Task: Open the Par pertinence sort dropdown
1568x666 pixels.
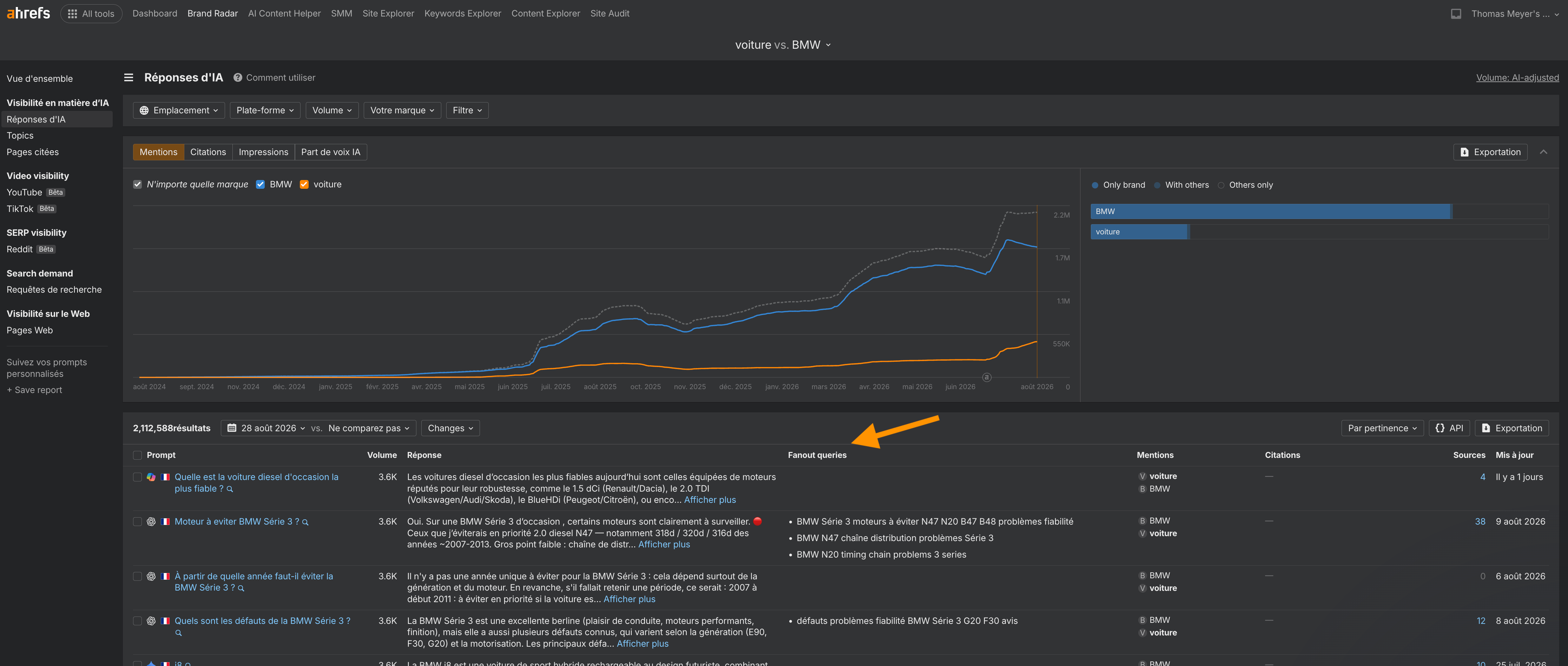Action: (x=1382, y=428)
